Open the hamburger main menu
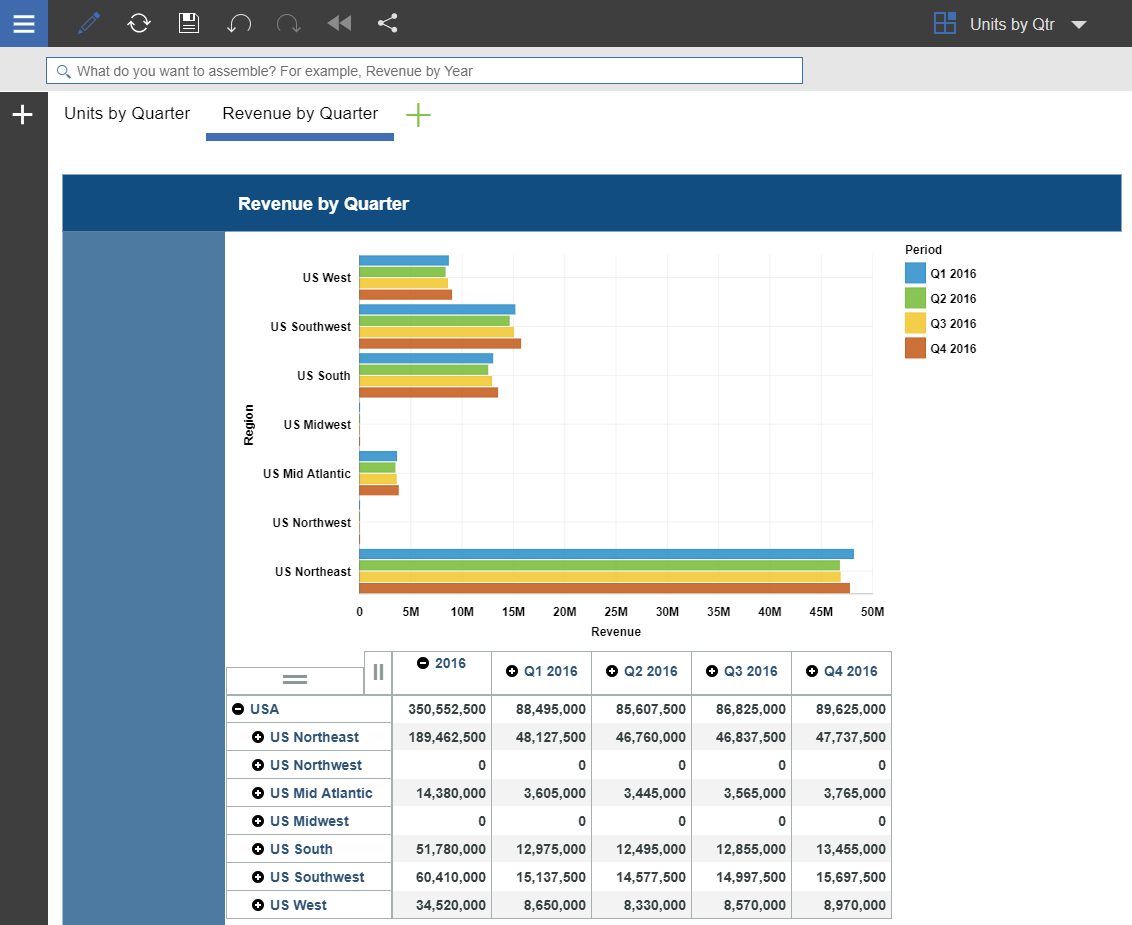Screen dimensions: 1132x925 [x=23, y=23]
